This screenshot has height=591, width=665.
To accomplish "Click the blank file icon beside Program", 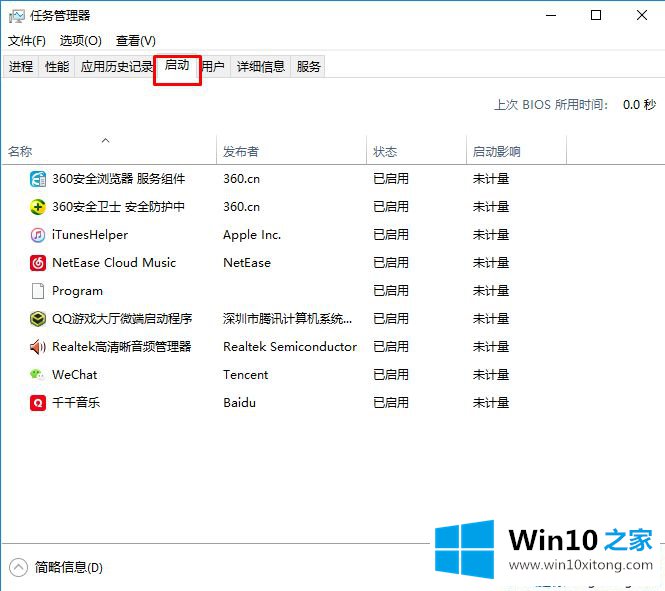I will pyautogui.click(x=38, y=290).
